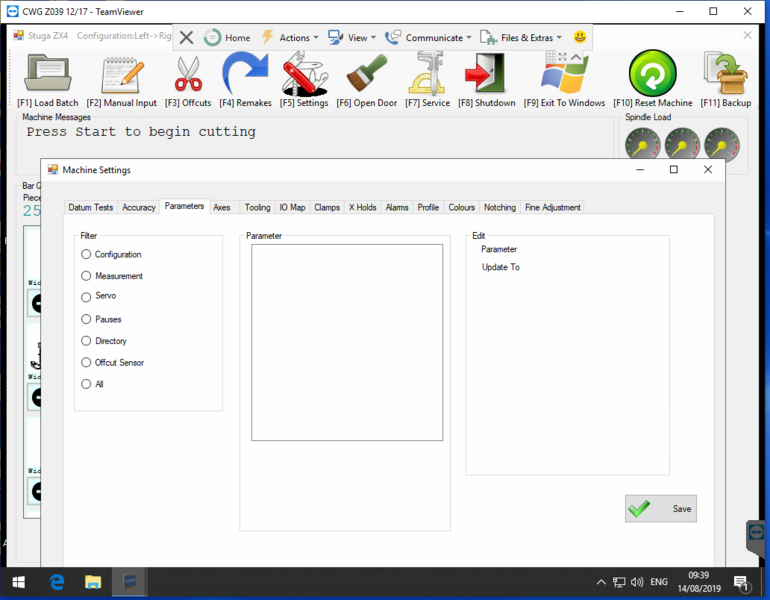This screenshot has height=600, width=770.
Task: Click the third Spindle Load gauge
Action: (722, 145)
